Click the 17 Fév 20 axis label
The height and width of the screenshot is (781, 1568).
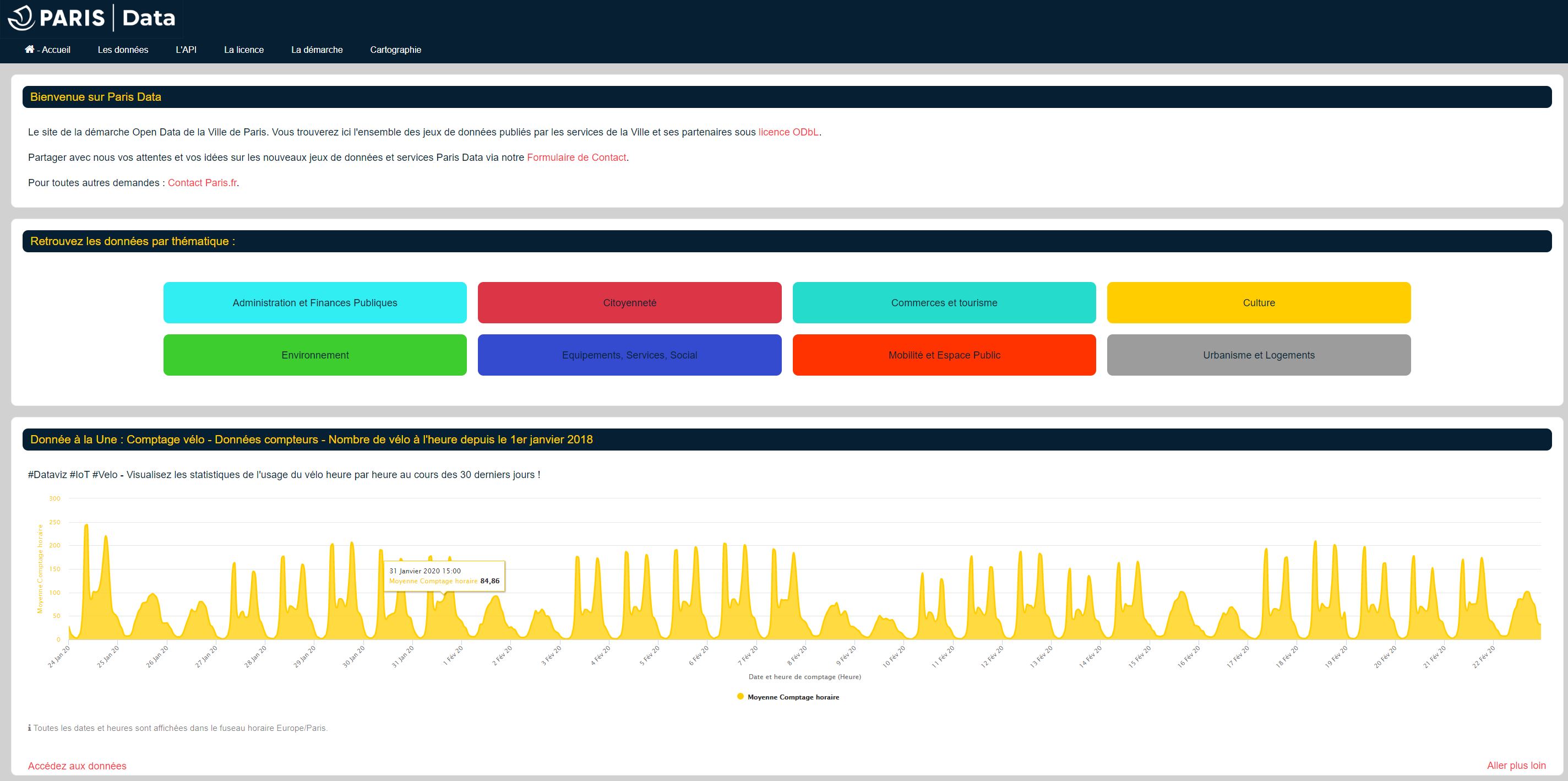point(1238,657)
